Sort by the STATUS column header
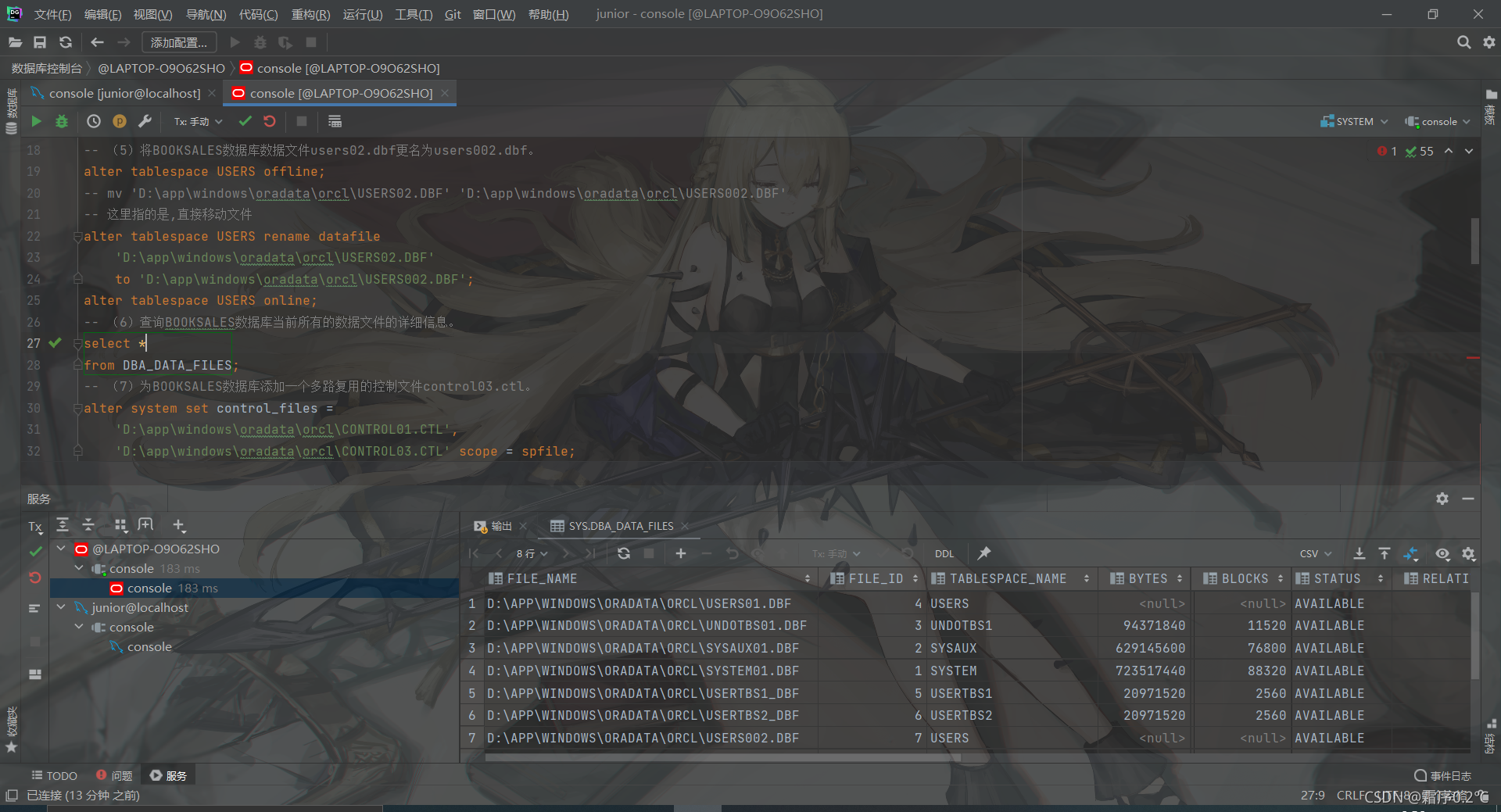1501x812 pixels. pyautogui.click(x=1340, y=578)
